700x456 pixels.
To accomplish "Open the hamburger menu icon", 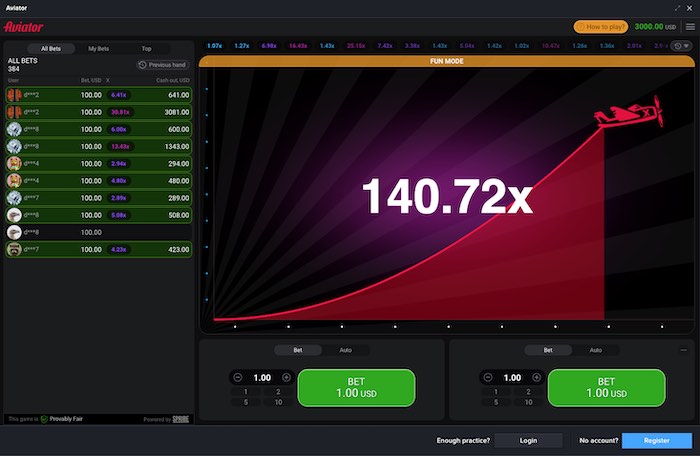I will click(690, 27).
